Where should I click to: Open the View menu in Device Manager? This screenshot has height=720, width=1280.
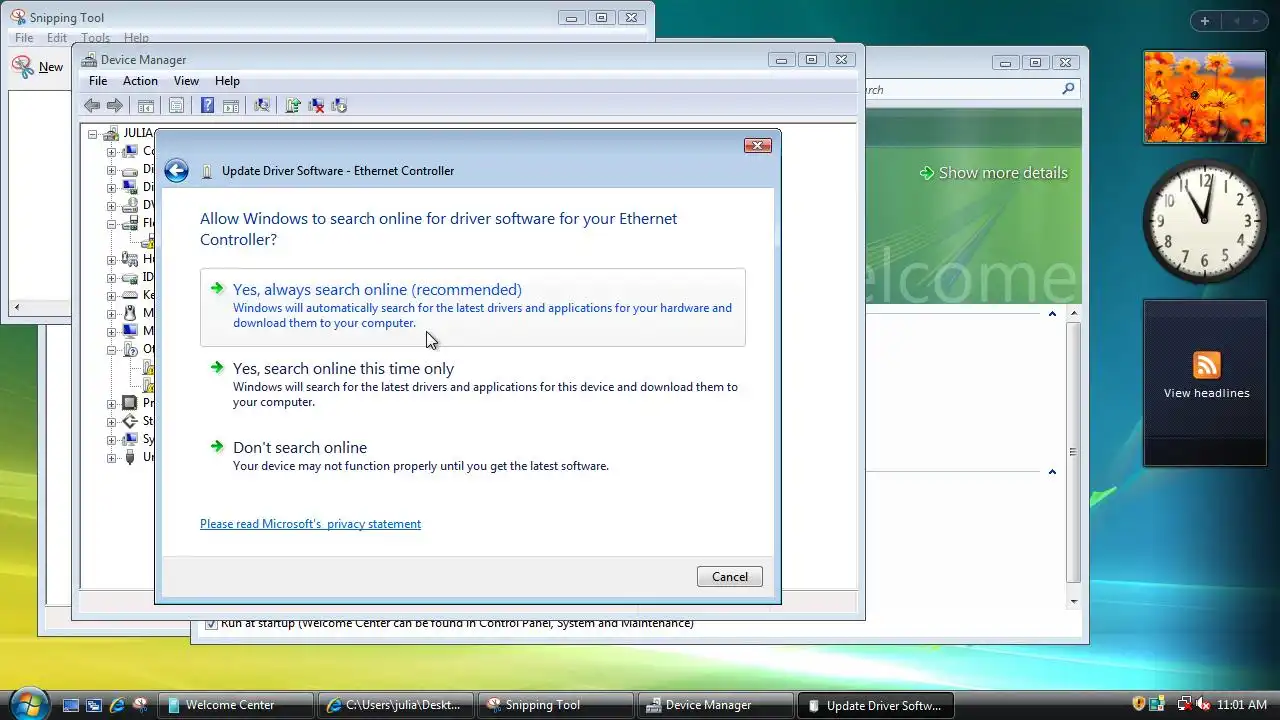pyautogui.click(x=186, y=81)
